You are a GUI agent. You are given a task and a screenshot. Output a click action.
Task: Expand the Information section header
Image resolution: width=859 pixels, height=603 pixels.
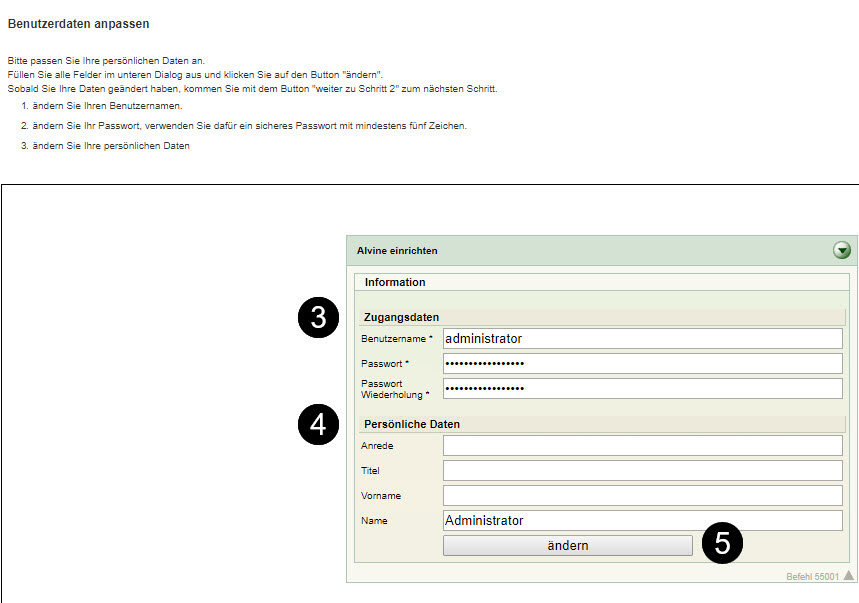395,282
